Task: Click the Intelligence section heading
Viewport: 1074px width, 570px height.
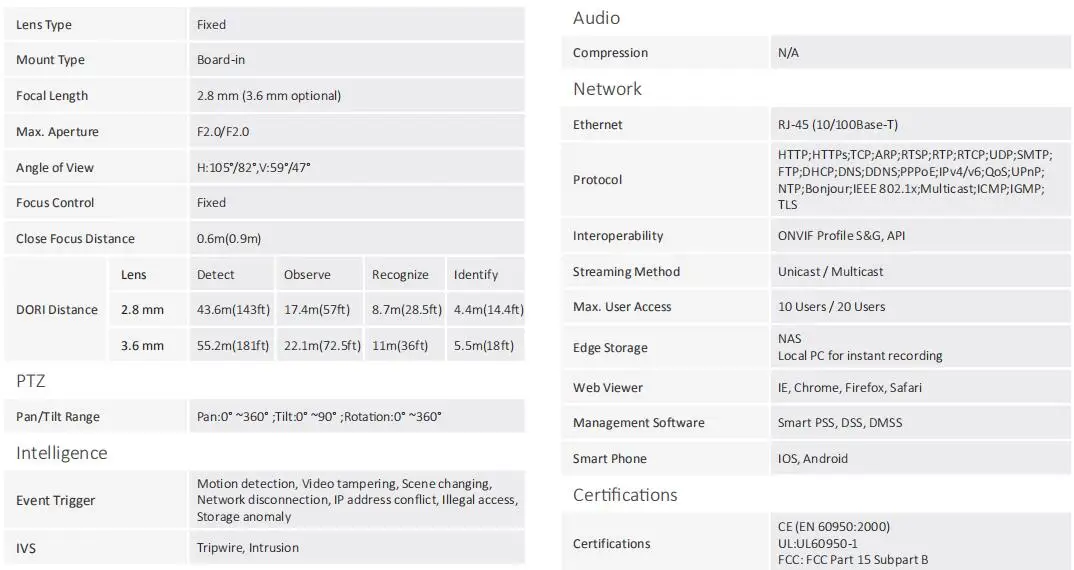Action: (x=62, y=453)
